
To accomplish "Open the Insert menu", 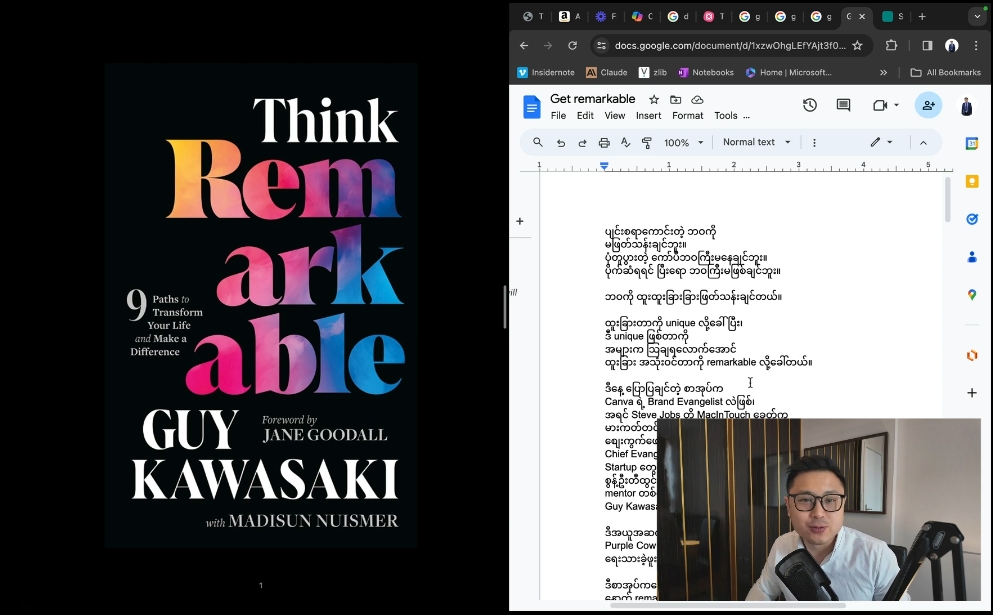I will tap(648, 116).
